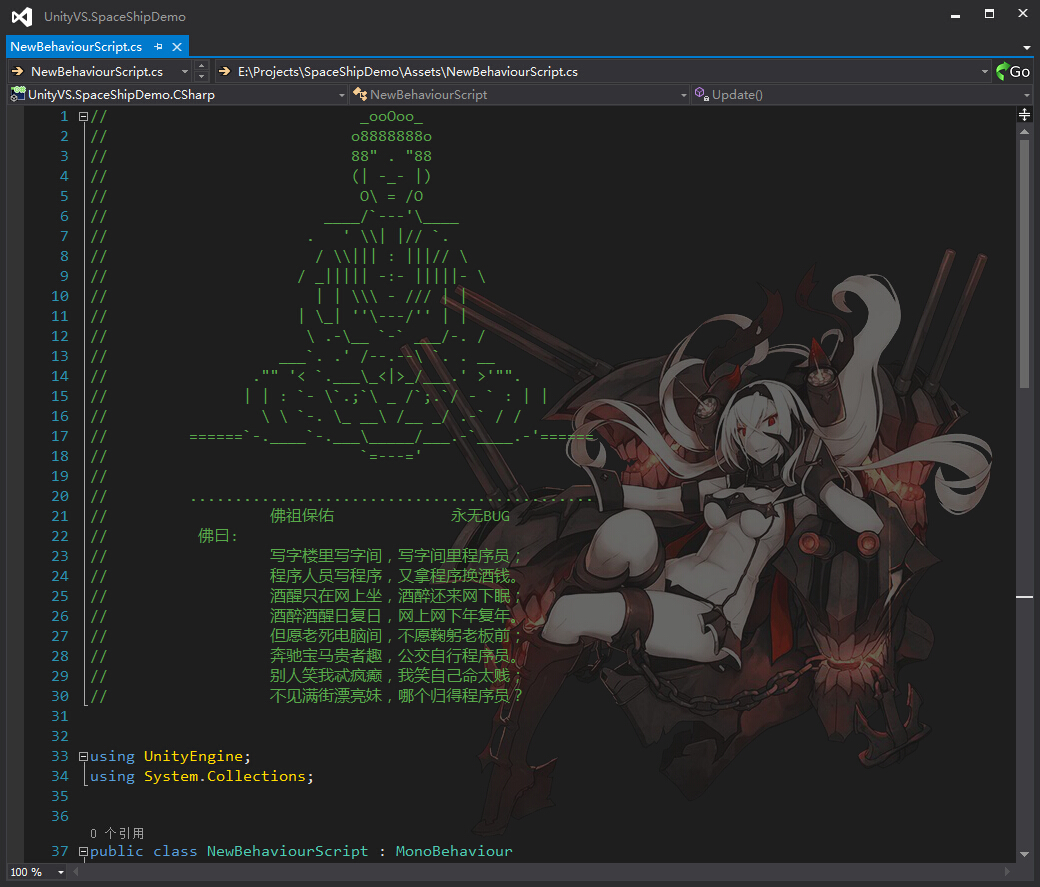Click the Visual Studio logo icon
This screenshot has width=1040, height=887.
click(22, 17)
